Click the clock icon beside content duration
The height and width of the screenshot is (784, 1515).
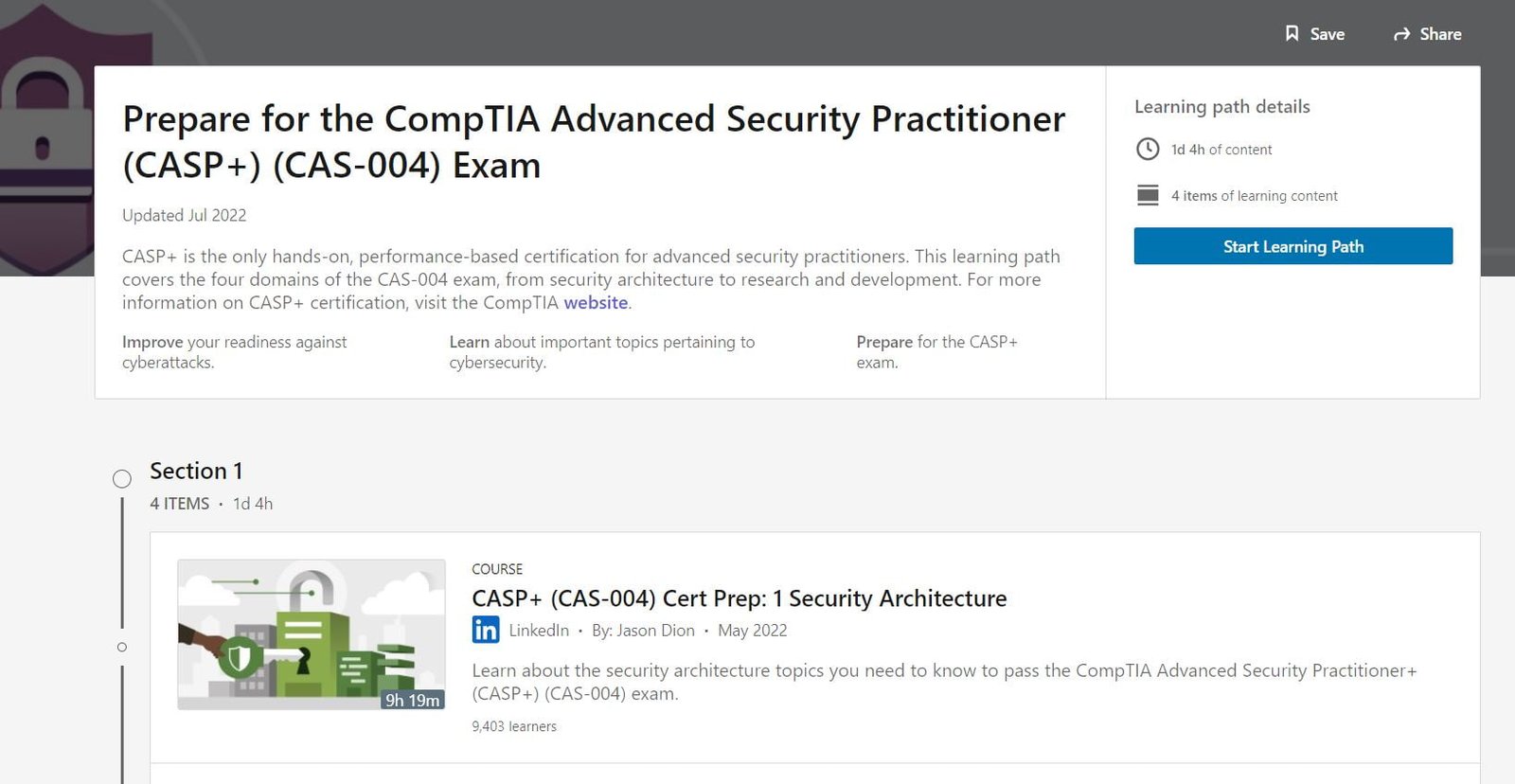[1148, 149]
